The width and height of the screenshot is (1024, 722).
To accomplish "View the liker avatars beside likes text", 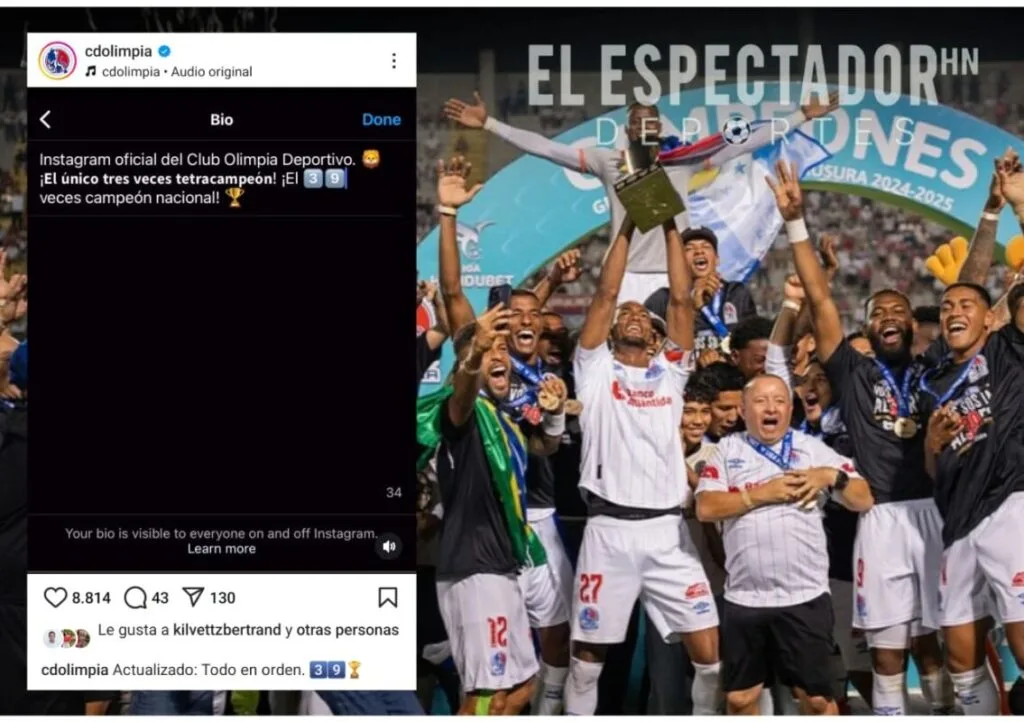I will coord(67,638).
